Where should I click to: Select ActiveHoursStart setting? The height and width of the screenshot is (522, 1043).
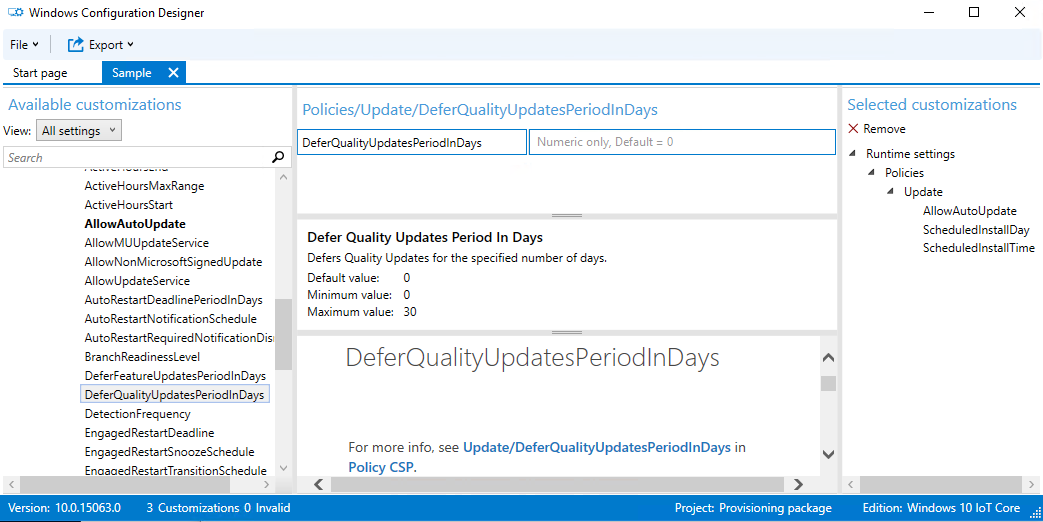pyautogui.click(x=128, y=205)
